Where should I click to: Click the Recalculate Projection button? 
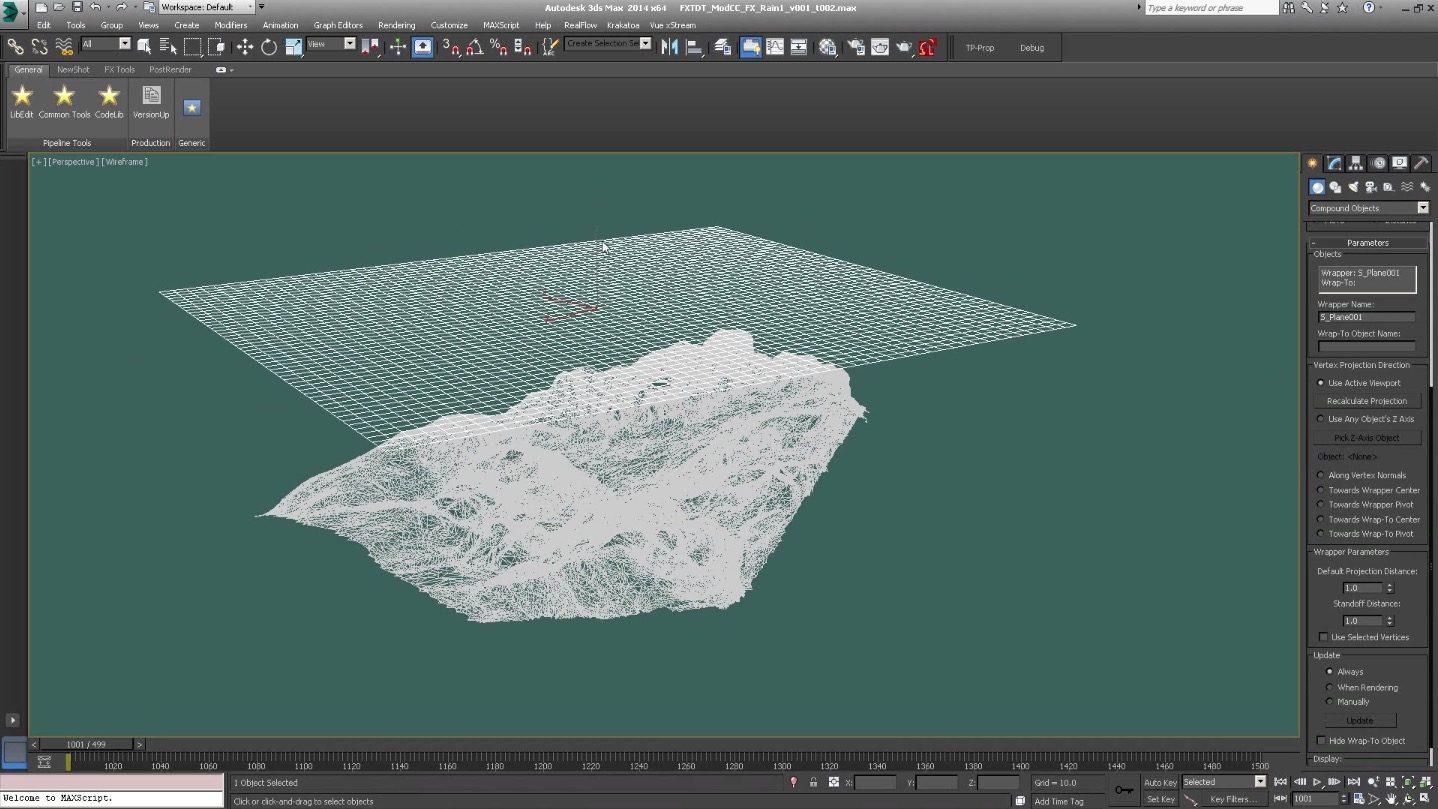click(x=1366, y=401)
